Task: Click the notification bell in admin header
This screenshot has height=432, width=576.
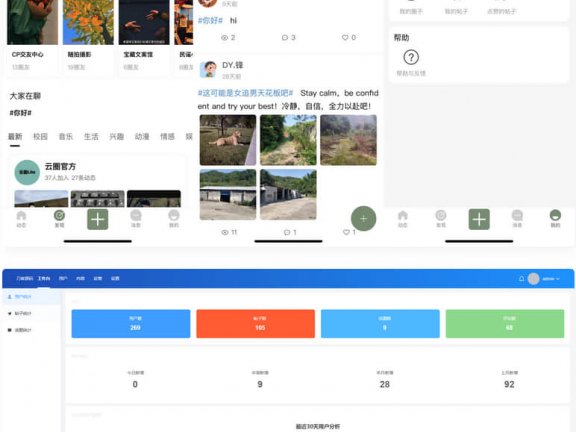Action: pos(521,279)
